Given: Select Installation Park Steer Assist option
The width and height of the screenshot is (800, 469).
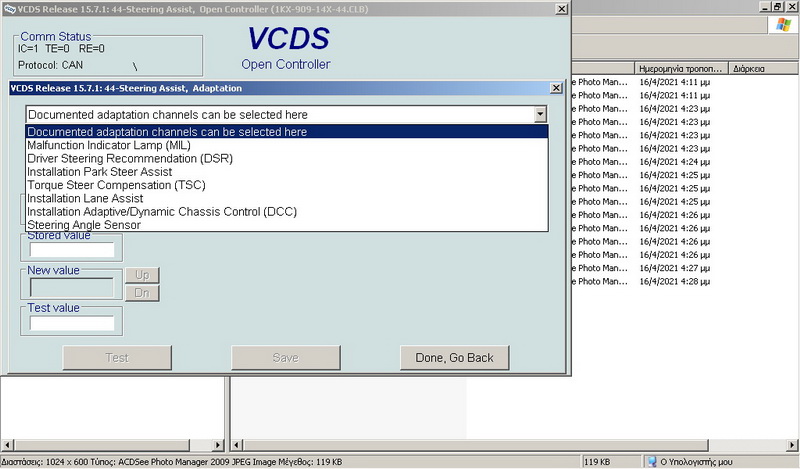Looking at the screenshot, I should (x=287, y=171).
